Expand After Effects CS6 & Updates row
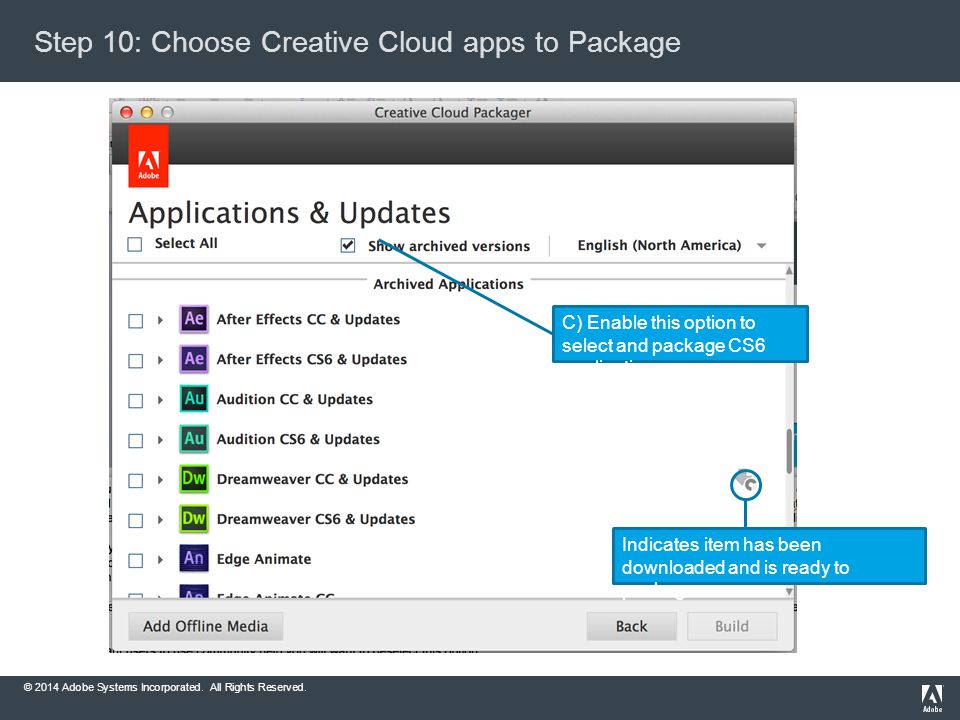Screen dimensions: 960x720 pos(160,359)
